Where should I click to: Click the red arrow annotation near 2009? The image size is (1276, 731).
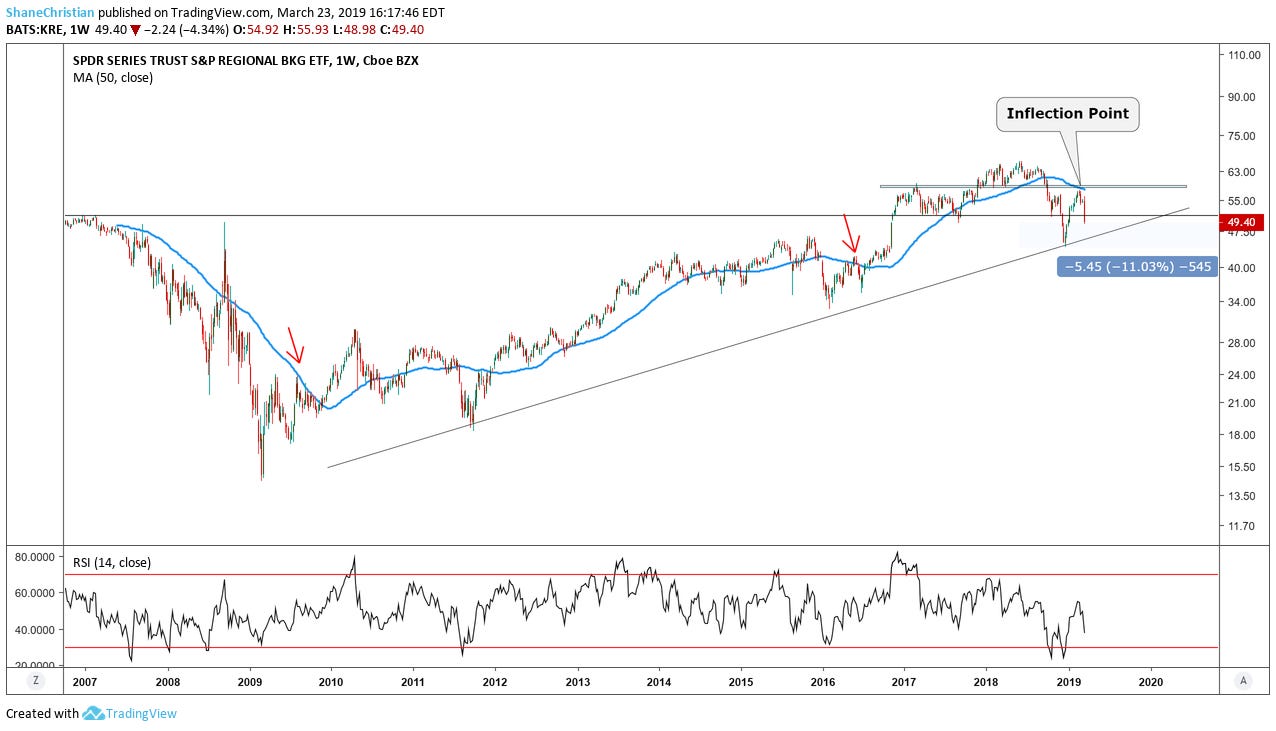(x=296, y=345)
